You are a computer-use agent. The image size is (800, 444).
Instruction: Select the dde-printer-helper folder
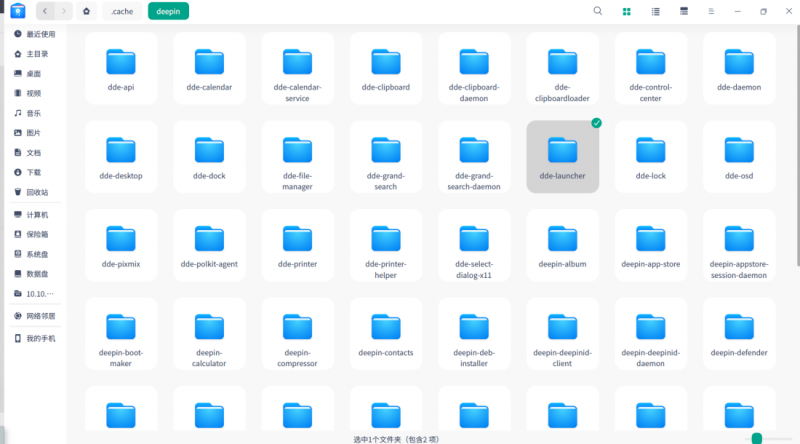click(386, 245)
